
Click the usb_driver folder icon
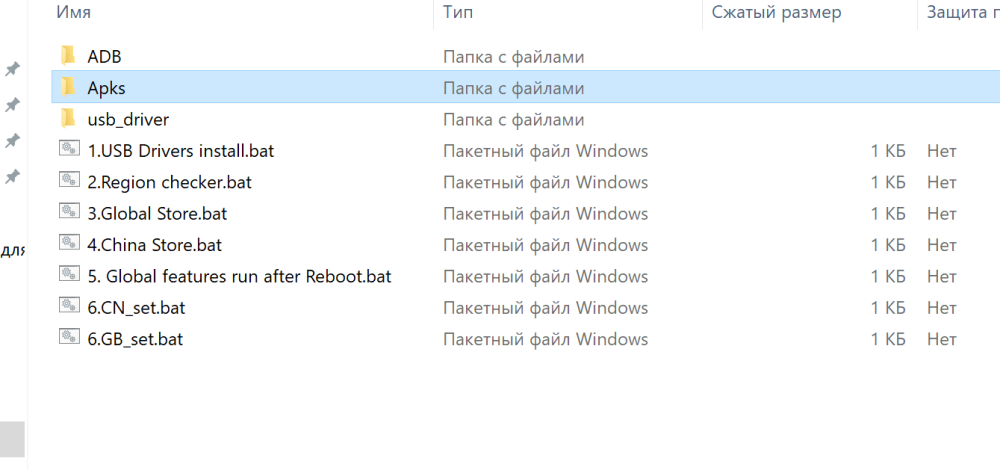[x=68, y=119]
